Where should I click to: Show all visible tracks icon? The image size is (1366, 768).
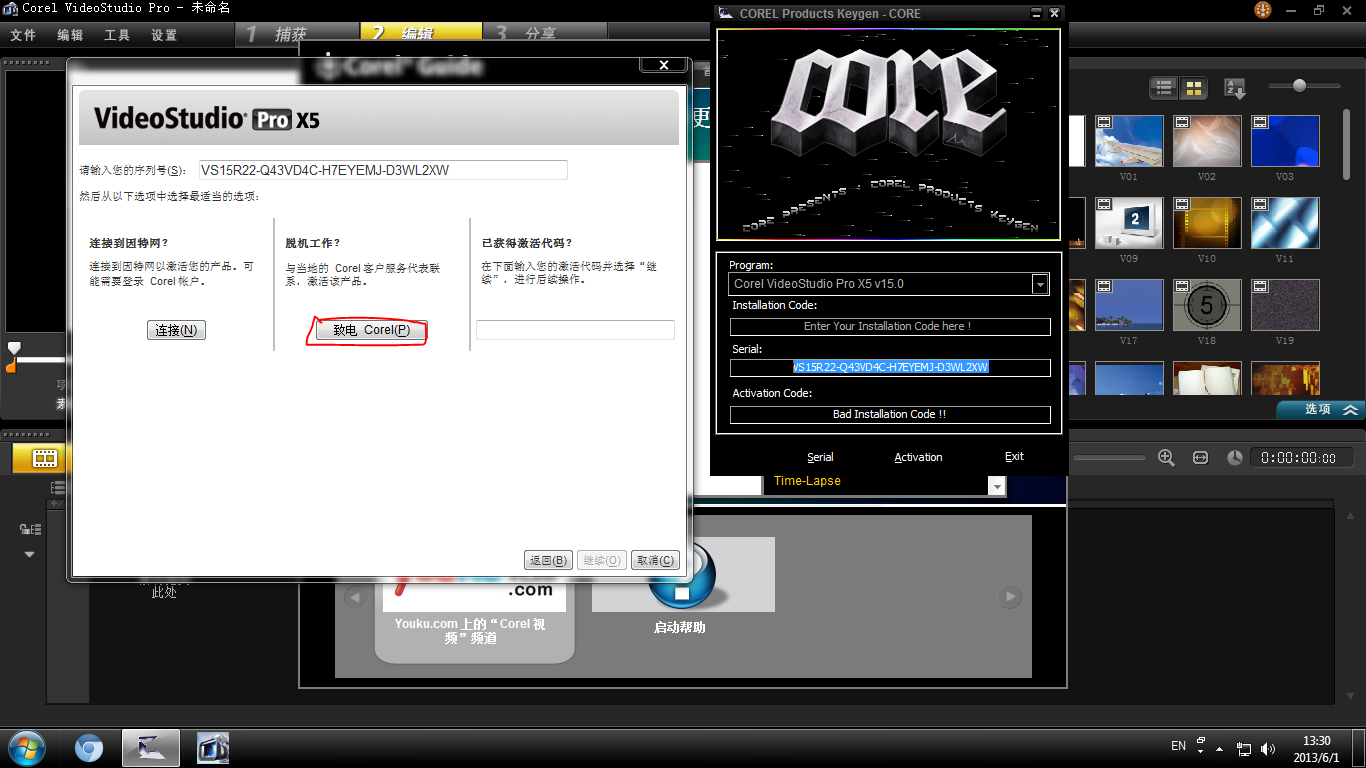(58, 487)
